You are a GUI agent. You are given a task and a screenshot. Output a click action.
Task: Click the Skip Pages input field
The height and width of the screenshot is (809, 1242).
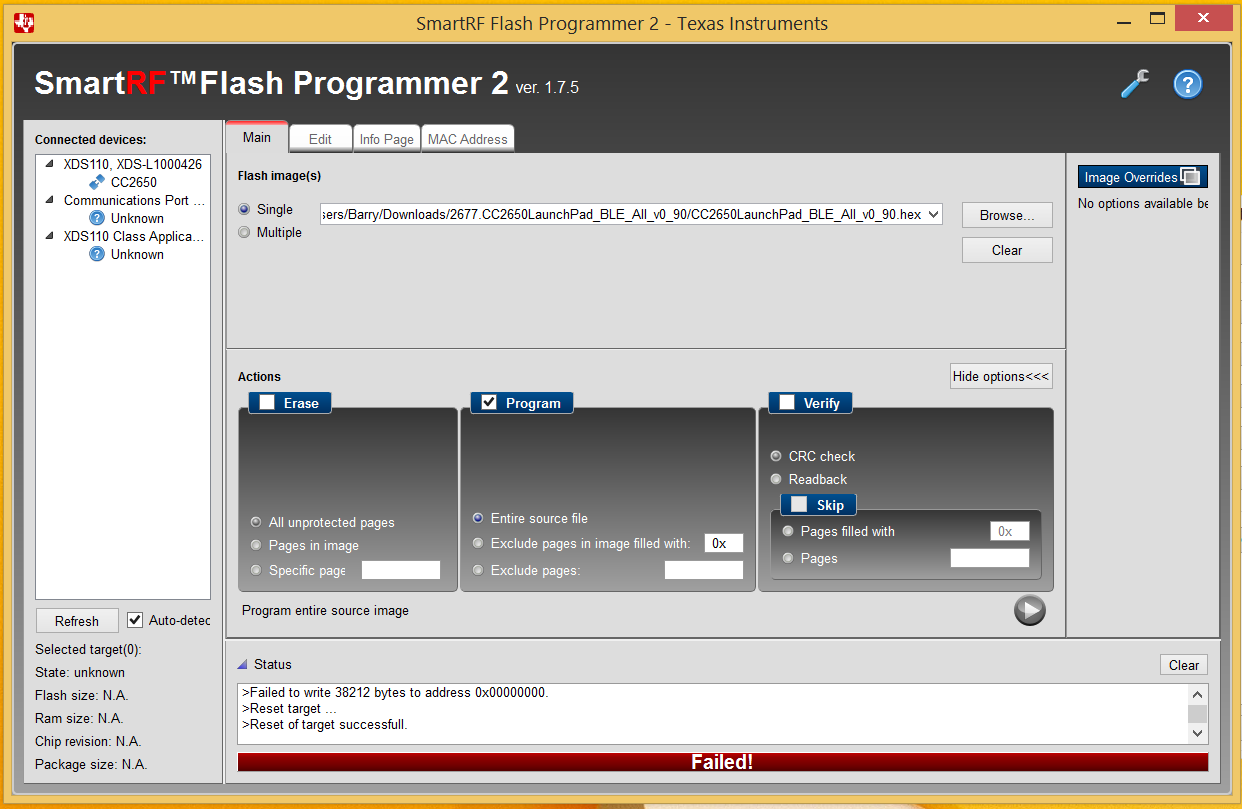click(990, 558)
